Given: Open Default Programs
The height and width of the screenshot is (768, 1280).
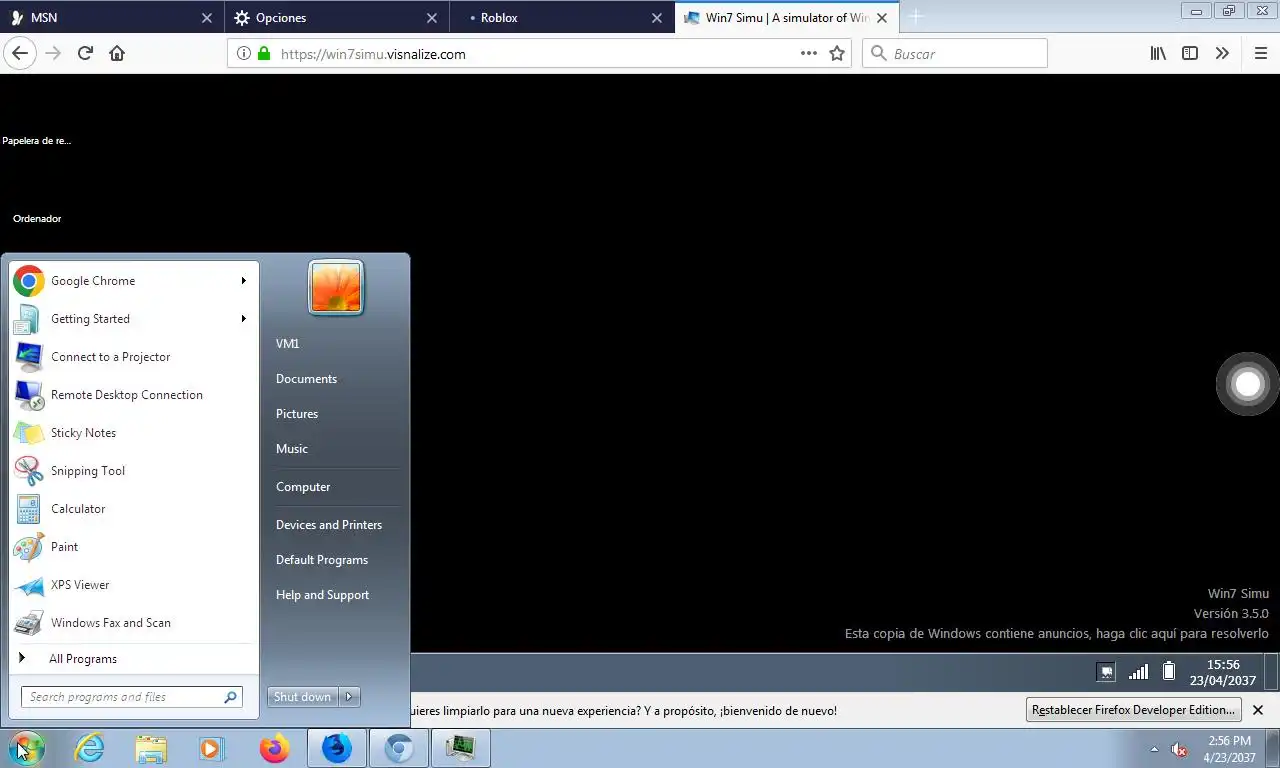Looking at the screenshot, I should coord(322,560).
